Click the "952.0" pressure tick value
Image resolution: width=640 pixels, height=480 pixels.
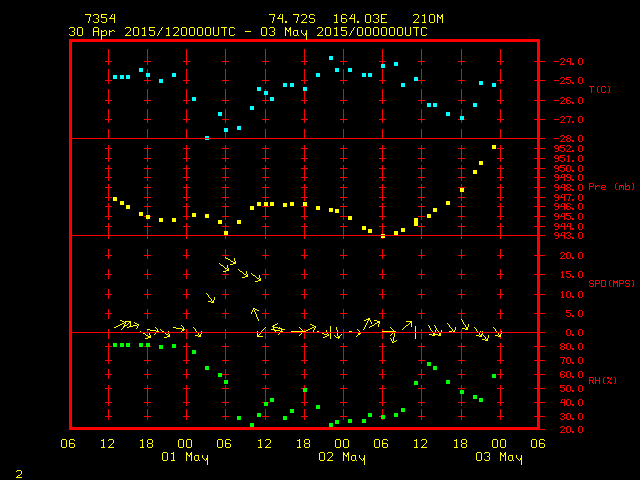click(568, 149)
